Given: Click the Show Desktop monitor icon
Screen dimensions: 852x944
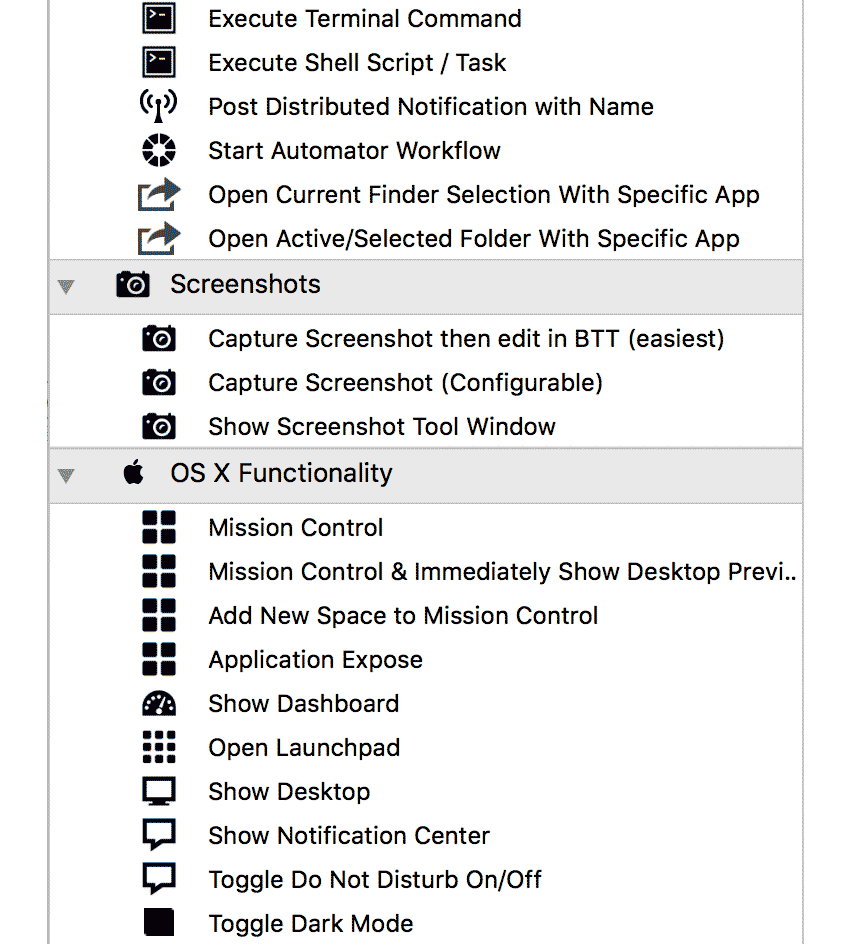Looking at the screenshot, I should 159,791.
